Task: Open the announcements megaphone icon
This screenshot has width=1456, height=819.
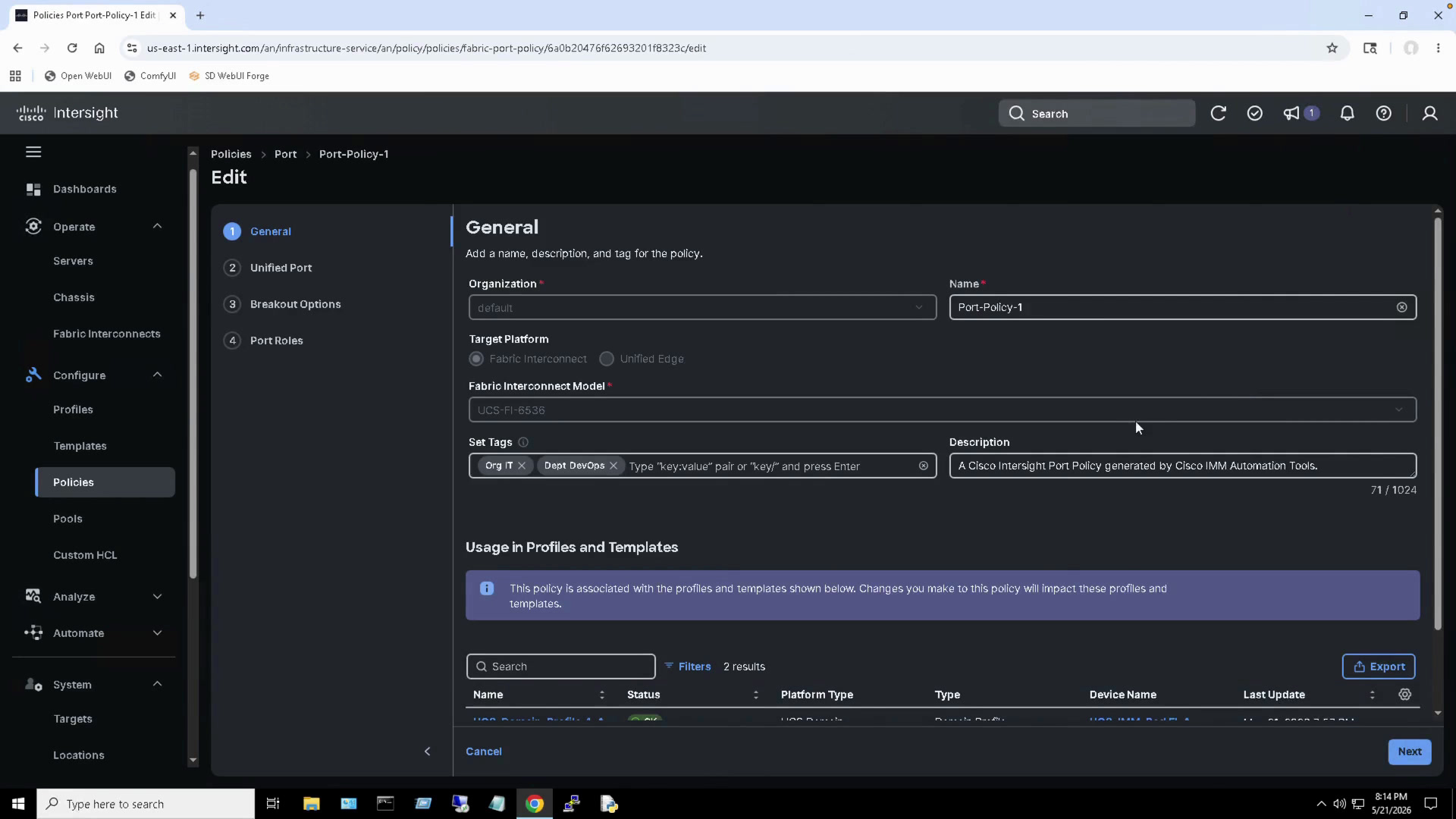Action: (x=1291, y=113)
